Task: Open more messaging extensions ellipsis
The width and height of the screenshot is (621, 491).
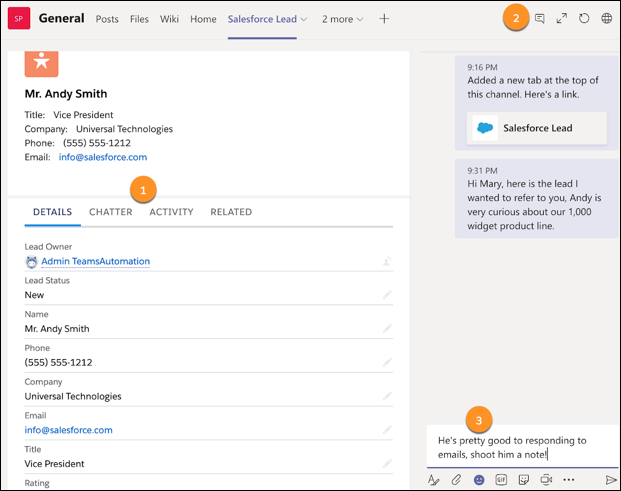Action: tap(569, 480)
